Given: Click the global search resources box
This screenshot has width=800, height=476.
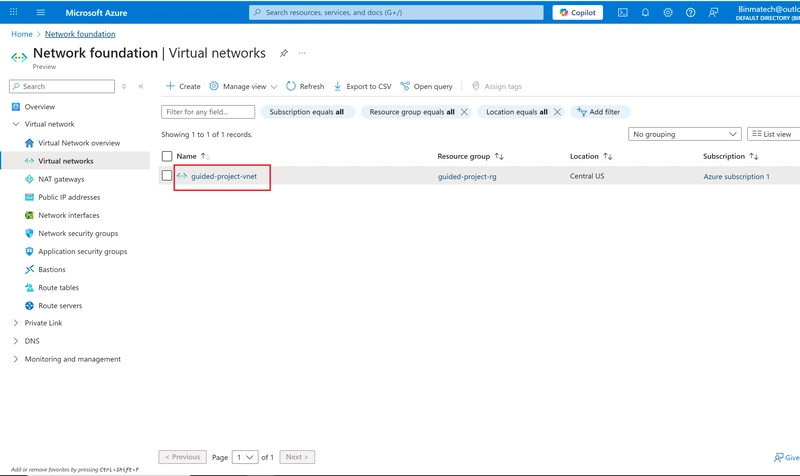Looking at the screenshot, I should coord(396,12).
